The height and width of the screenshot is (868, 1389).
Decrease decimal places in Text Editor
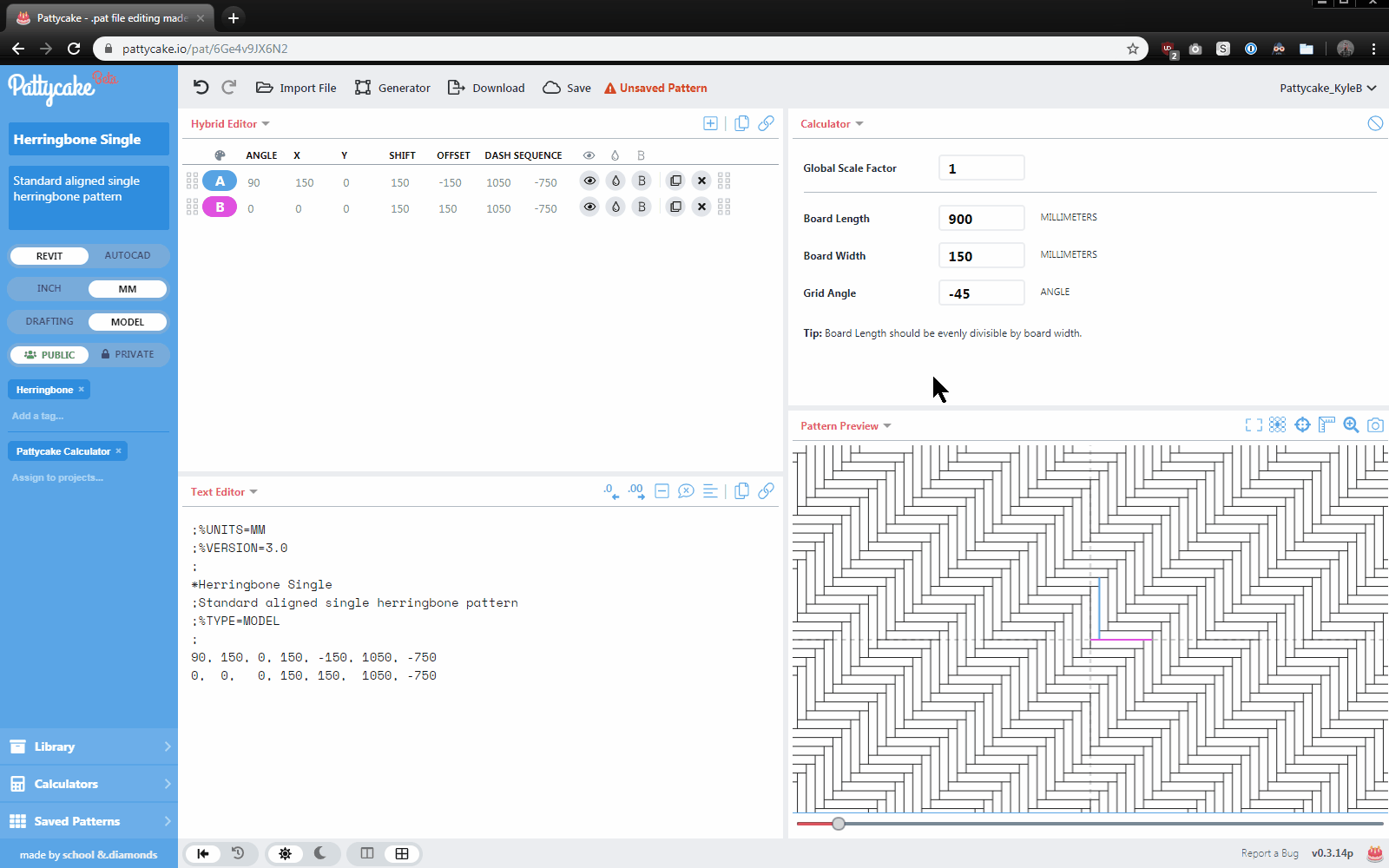(x=611, y=491)
